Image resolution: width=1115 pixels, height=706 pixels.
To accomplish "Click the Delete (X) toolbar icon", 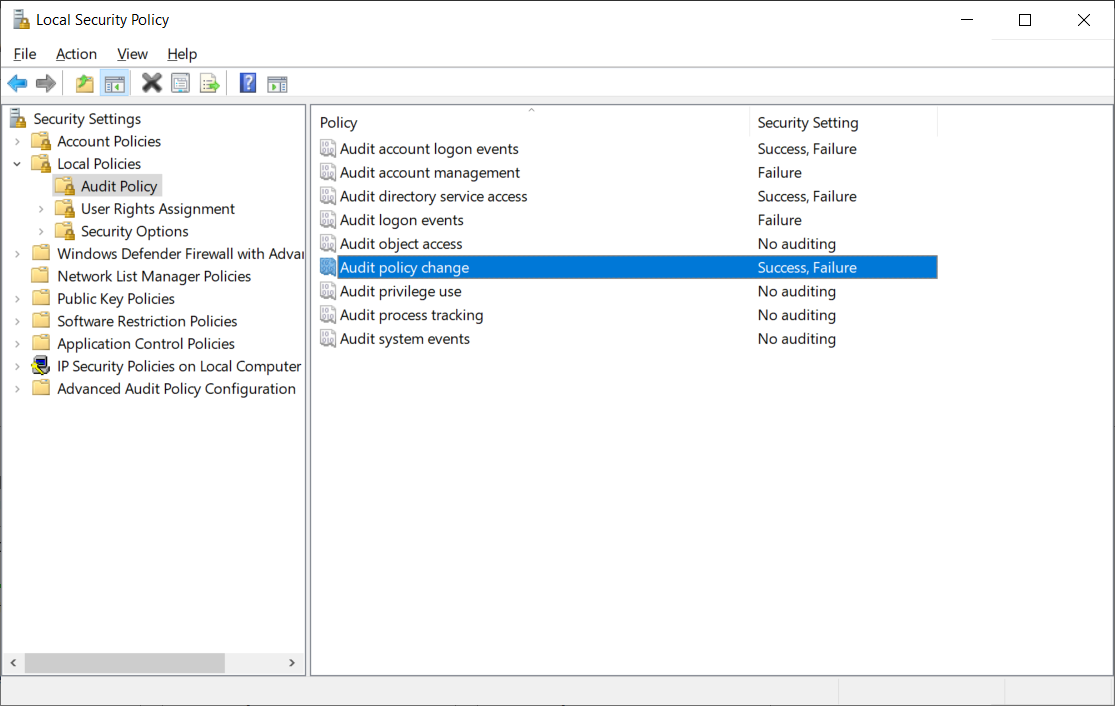I will pos(151,83).
